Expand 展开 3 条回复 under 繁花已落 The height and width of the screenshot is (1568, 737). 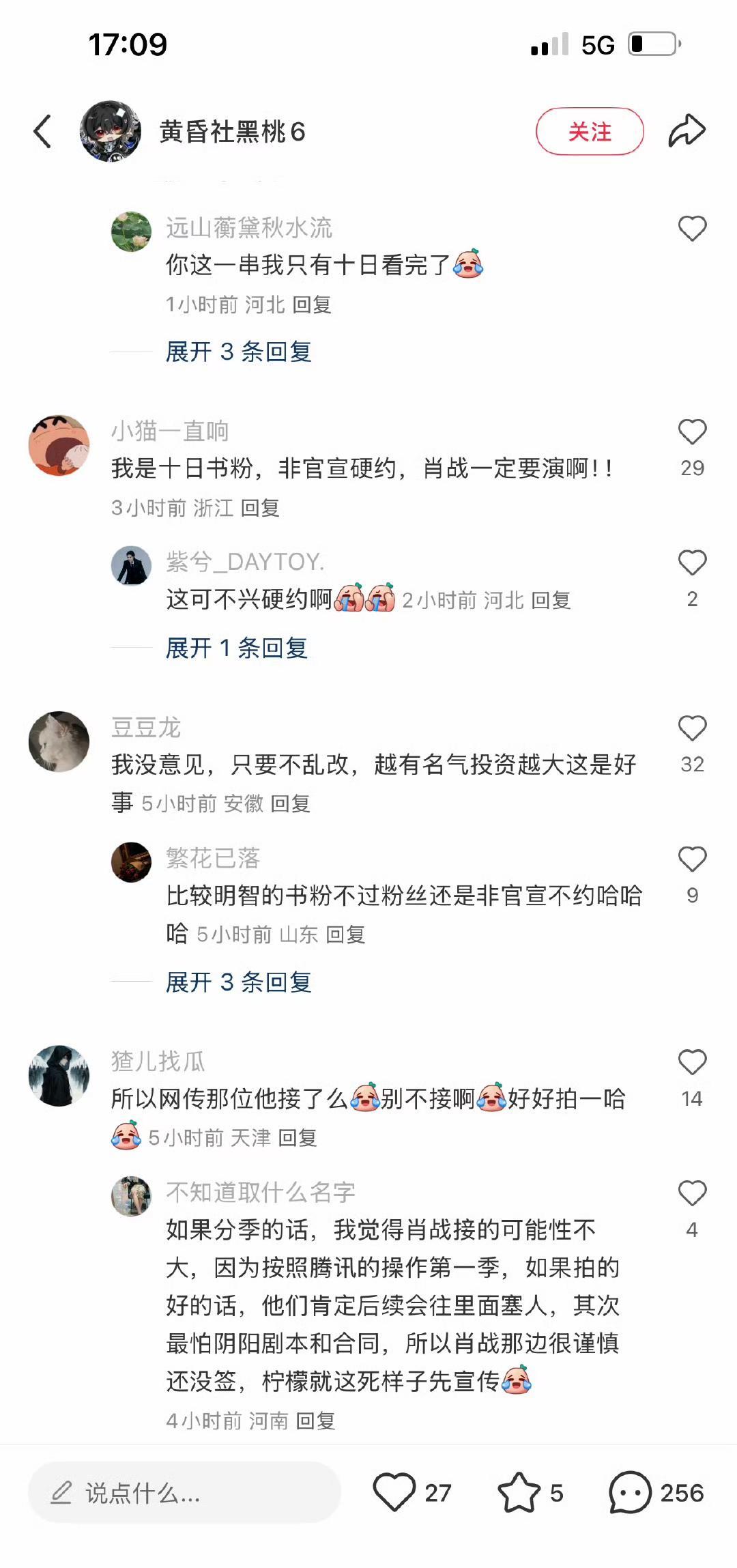(x=239, y=982)
